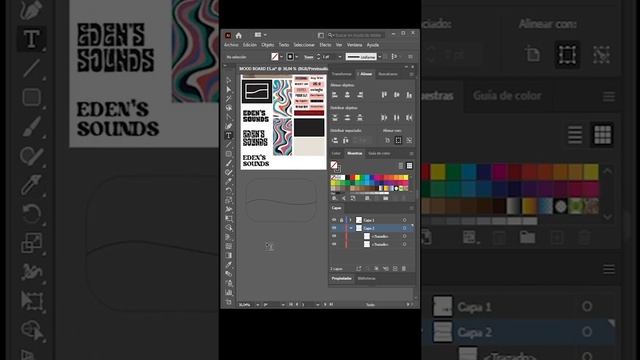Open Archivo menu
The image size is (640, 360).
tap(231, 45)
